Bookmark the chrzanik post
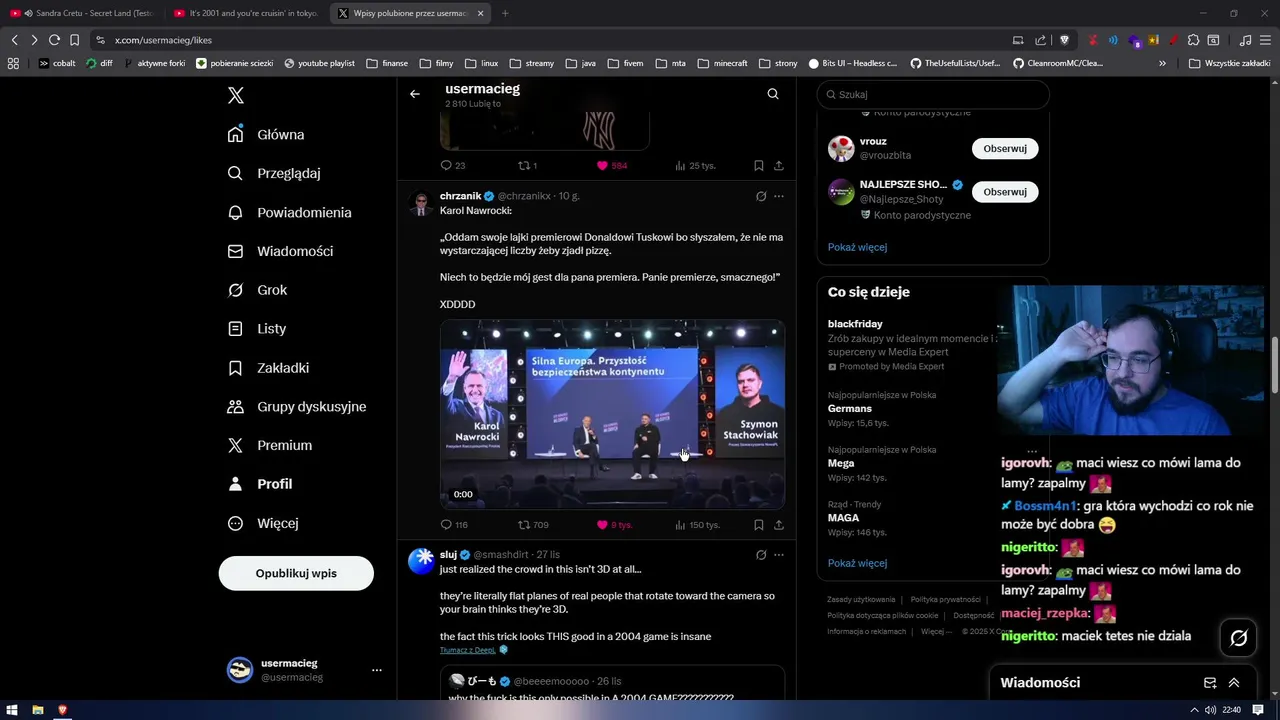1280x720 pixels. (x=759, y=525)
